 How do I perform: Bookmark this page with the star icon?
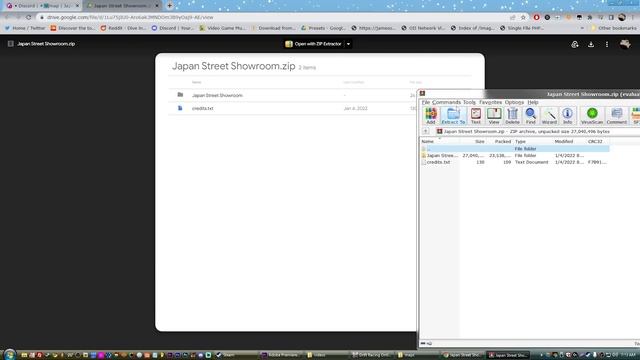coord(523,18)
